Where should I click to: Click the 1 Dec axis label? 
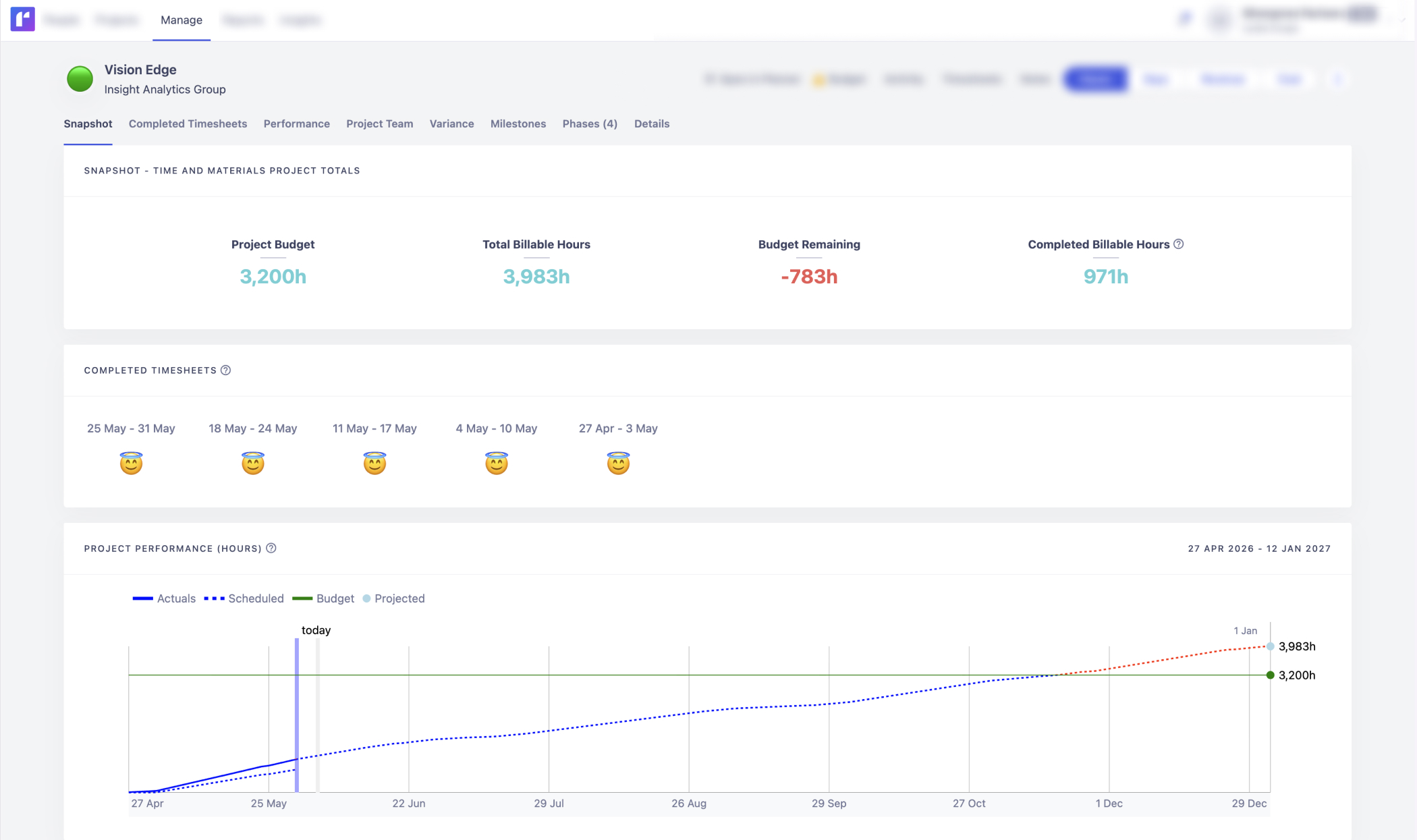click(1109, 804)
